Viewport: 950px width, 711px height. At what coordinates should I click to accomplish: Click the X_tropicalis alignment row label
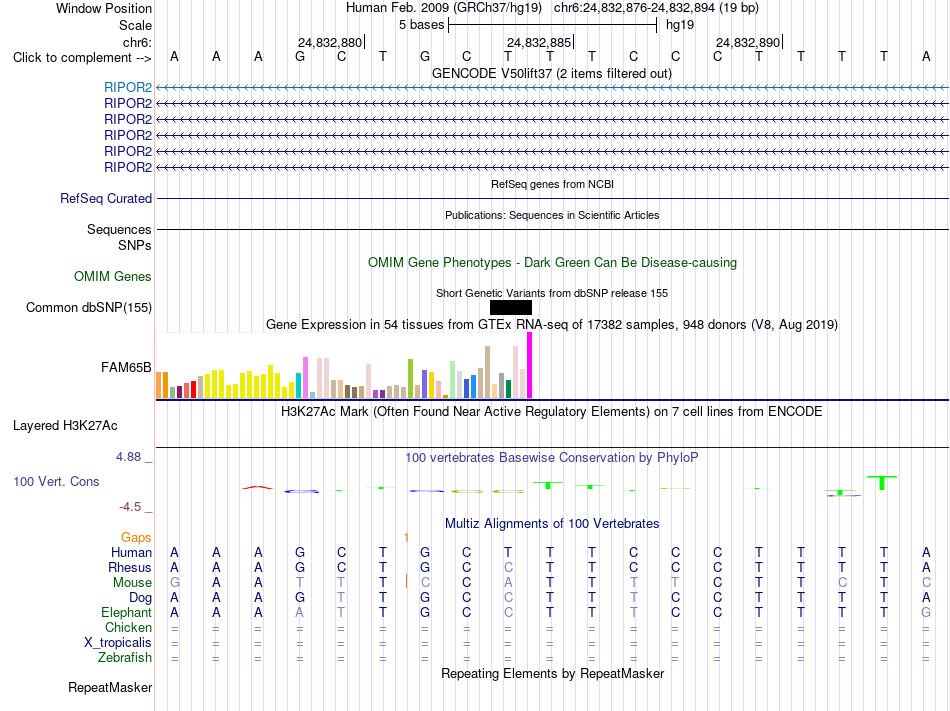(x=118, y=643)
